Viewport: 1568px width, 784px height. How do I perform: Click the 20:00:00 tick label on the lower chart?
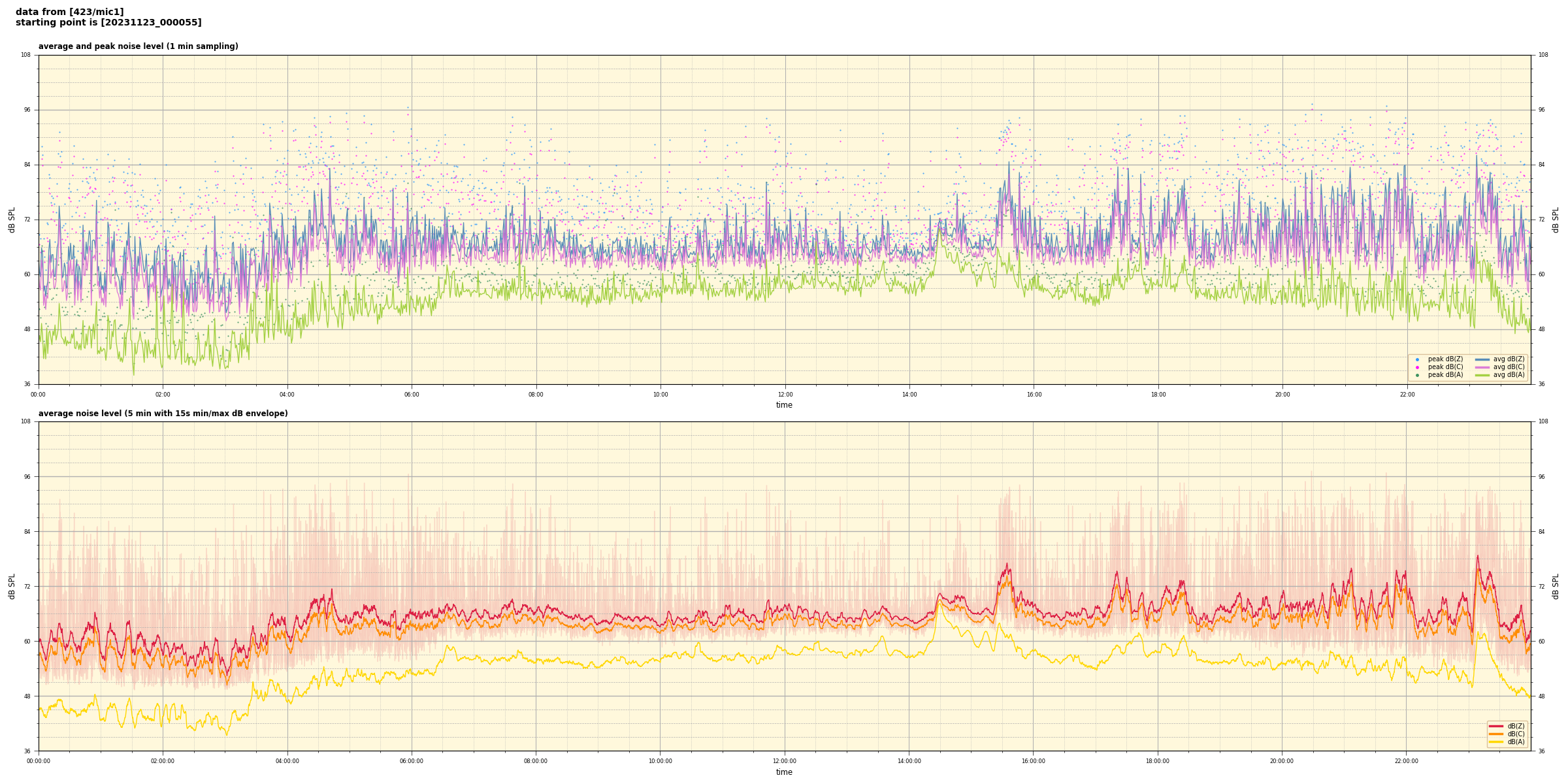tap(1282, 761)
